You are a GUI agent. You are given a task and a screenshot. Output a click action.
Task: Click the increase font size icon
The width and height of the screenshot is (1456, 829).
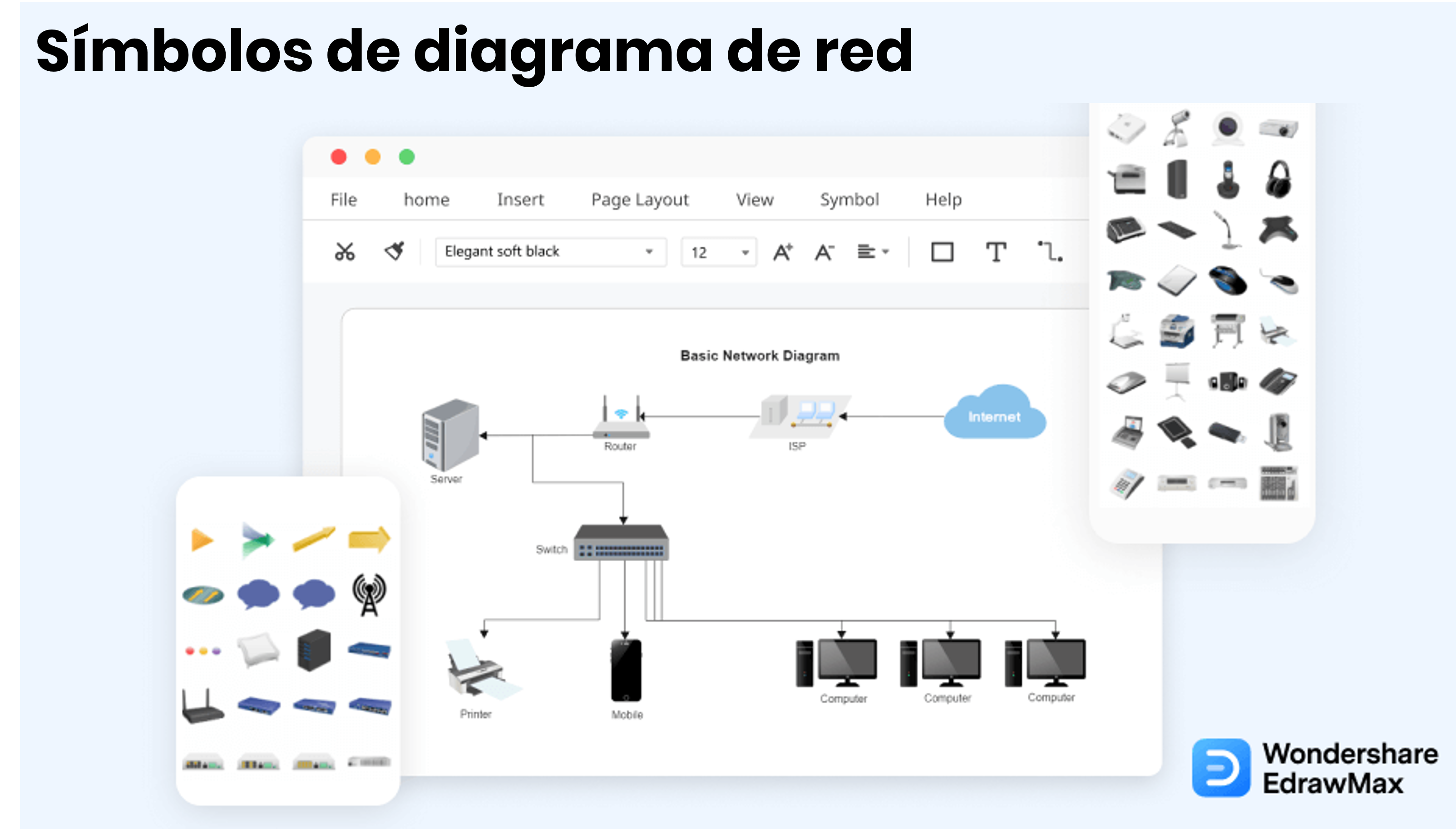click(x=783, y=252)
